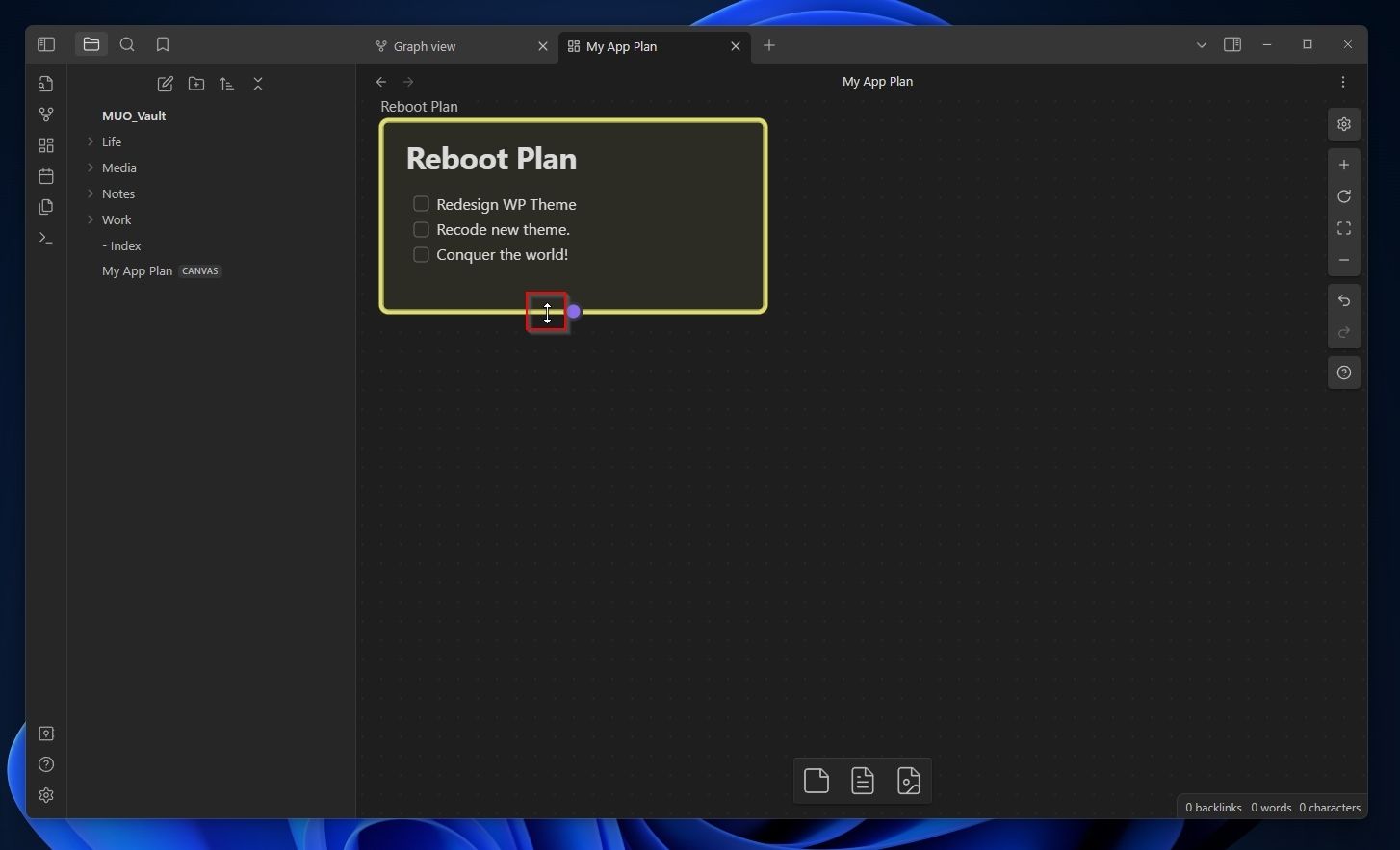
Task: Click the purple connection handle on card
Action: pos(574,312)
